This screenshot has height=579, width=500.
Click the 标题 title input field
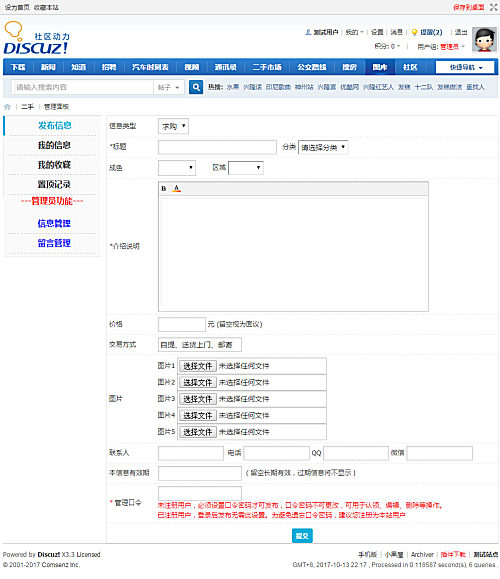coord(217,147)
